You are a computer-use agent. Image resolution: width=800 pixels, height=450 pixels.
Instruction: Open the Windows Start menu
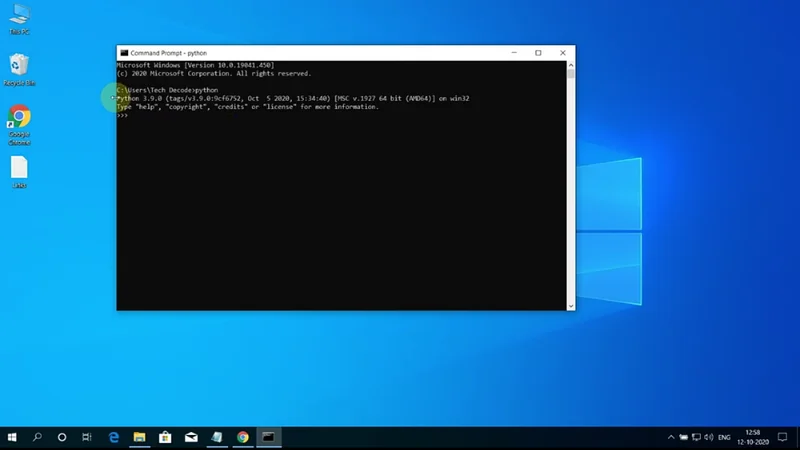14,437
